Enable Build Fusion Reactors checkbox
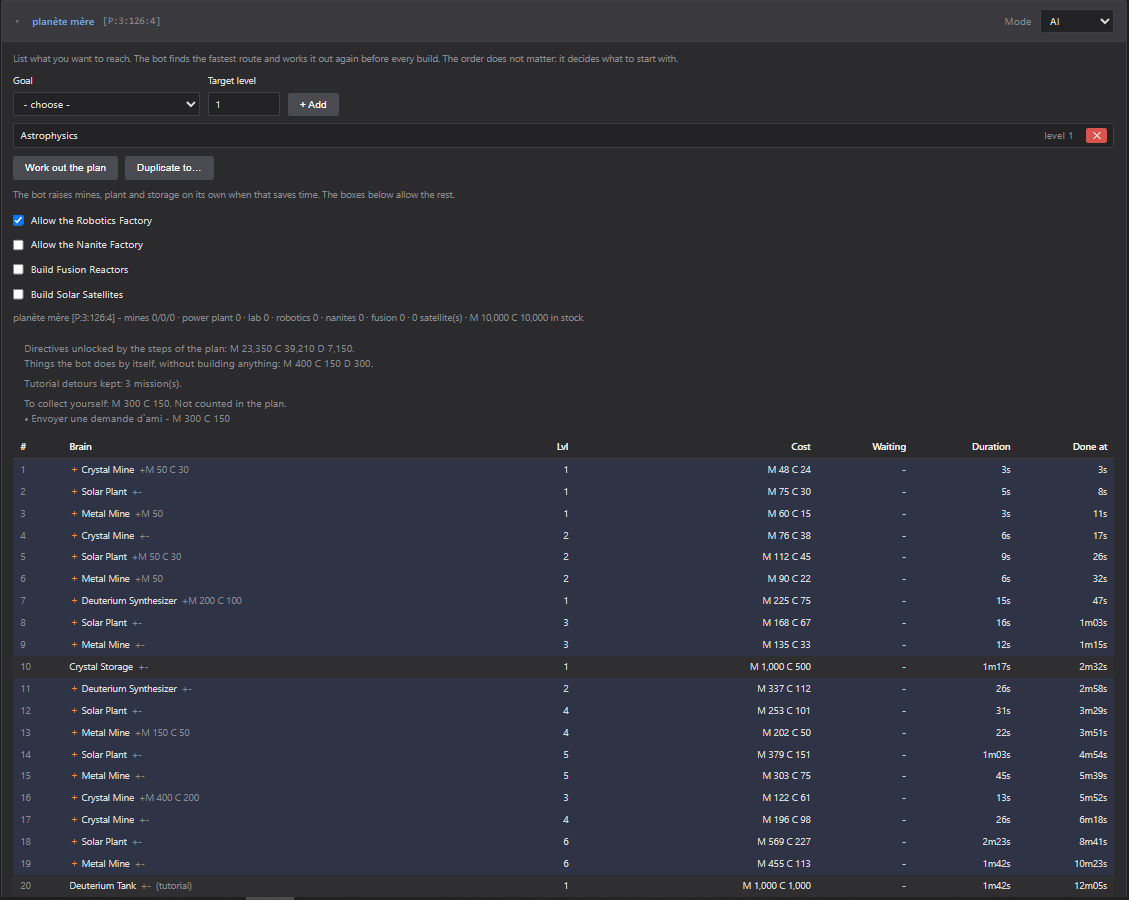 pos(19,269)
